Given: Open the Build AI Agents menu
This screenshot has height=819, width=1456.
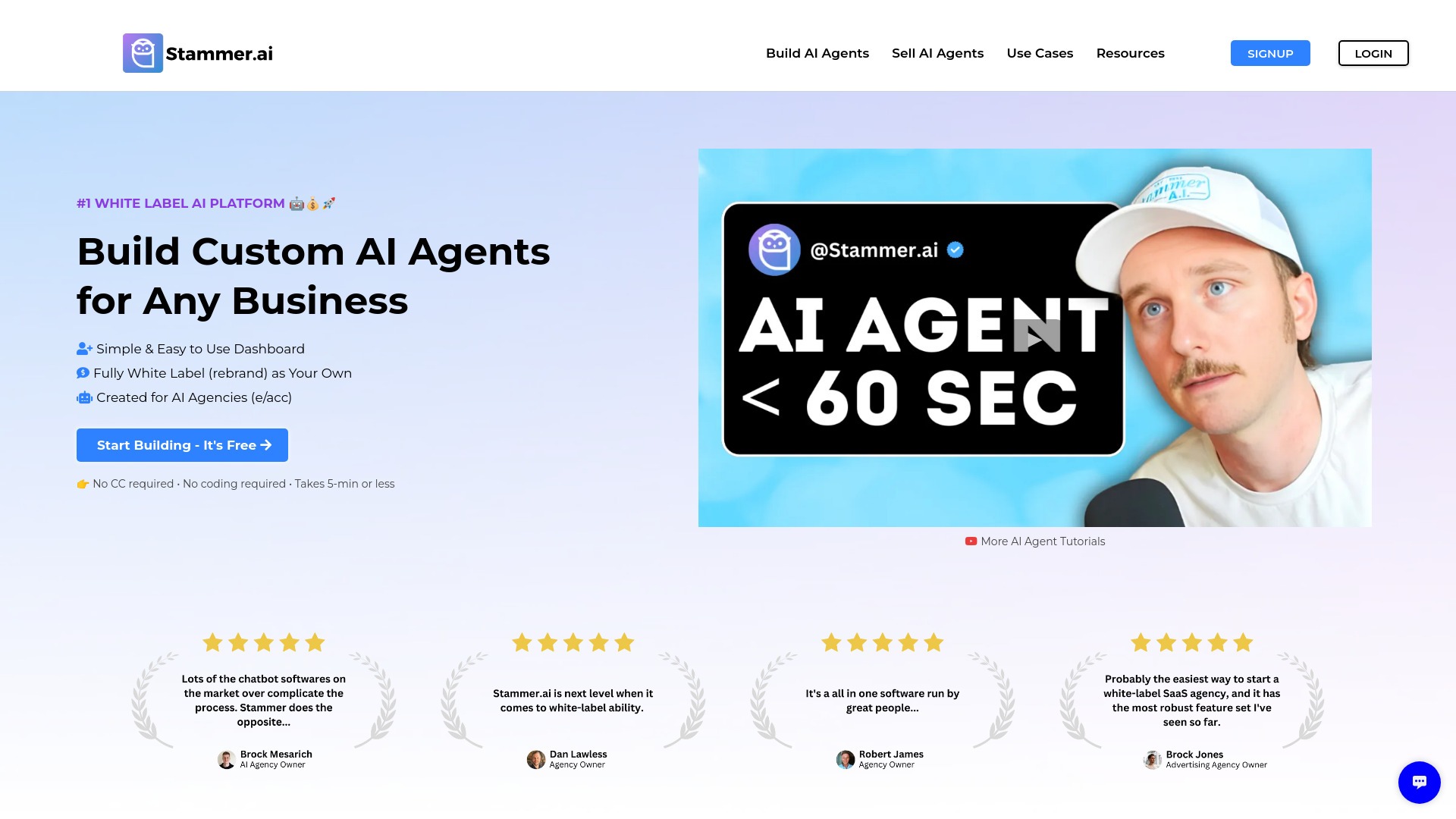Looking at the screenshot, I should click(x=817, y=53).
